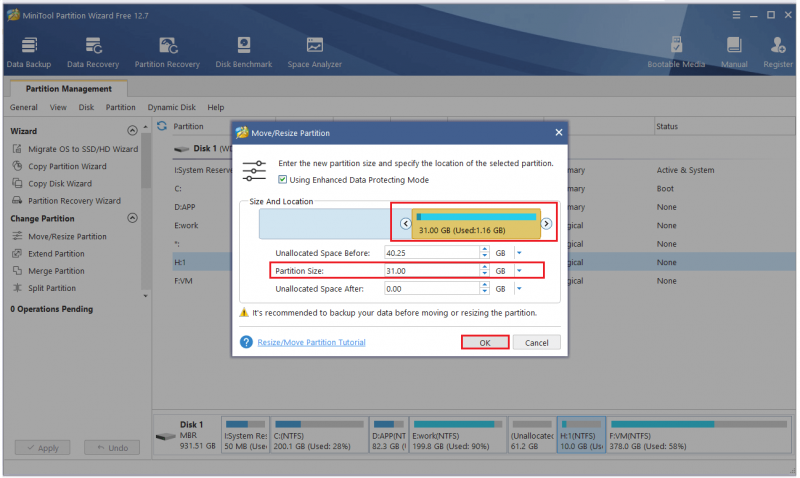Click the partition list refresh icon
The width and height of the screenshot is (800, 478).
coord(162,126)
